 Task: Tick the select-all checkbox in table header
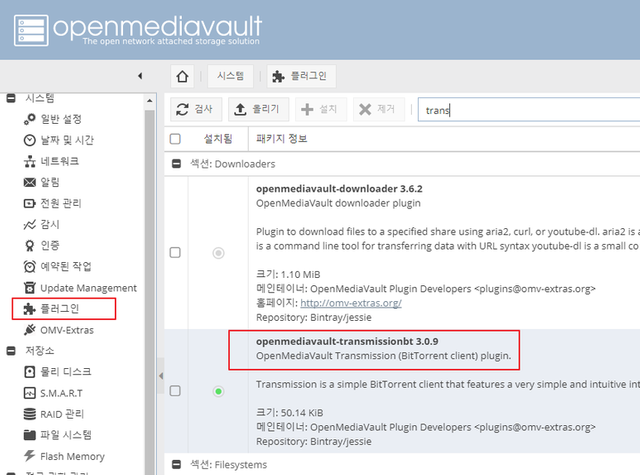pos(175,139)
